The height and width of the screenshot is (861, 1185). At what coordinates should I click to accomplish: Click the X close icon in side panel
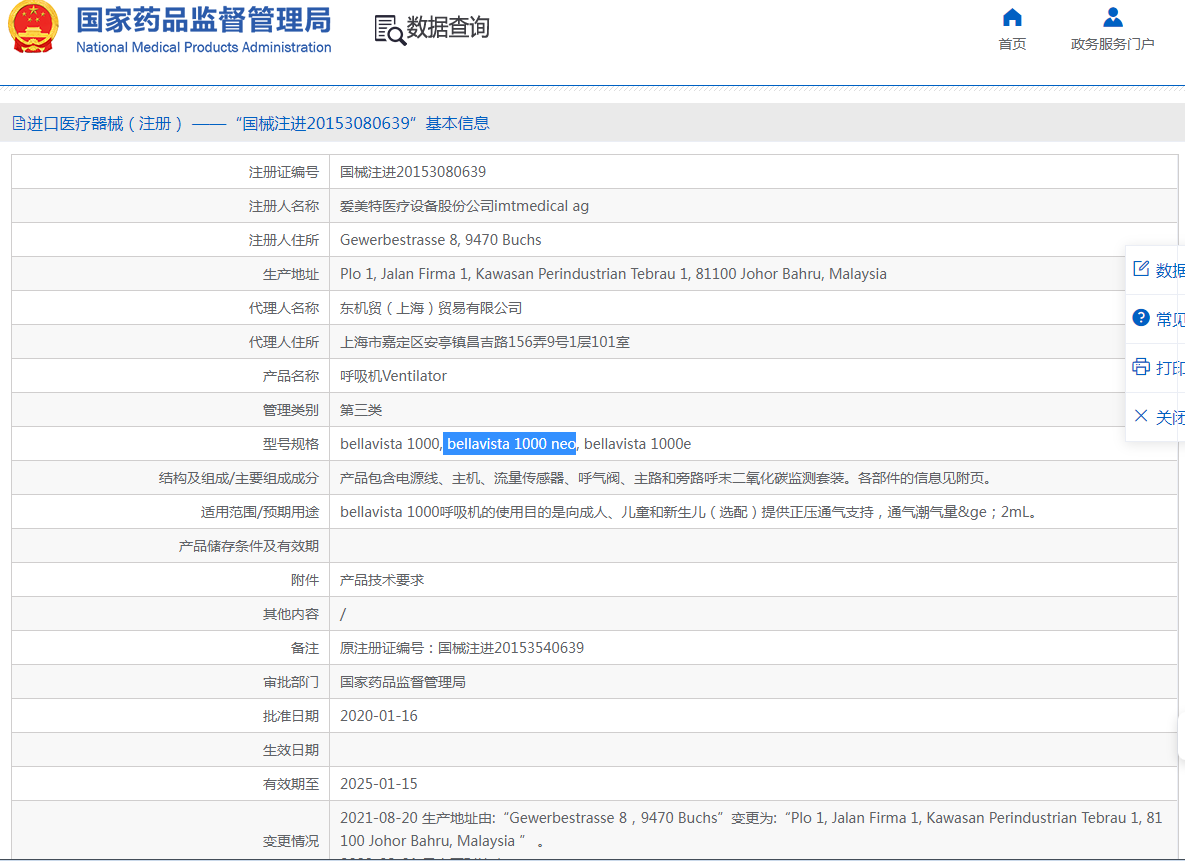pyautogui.click(x=1141, y=416)
